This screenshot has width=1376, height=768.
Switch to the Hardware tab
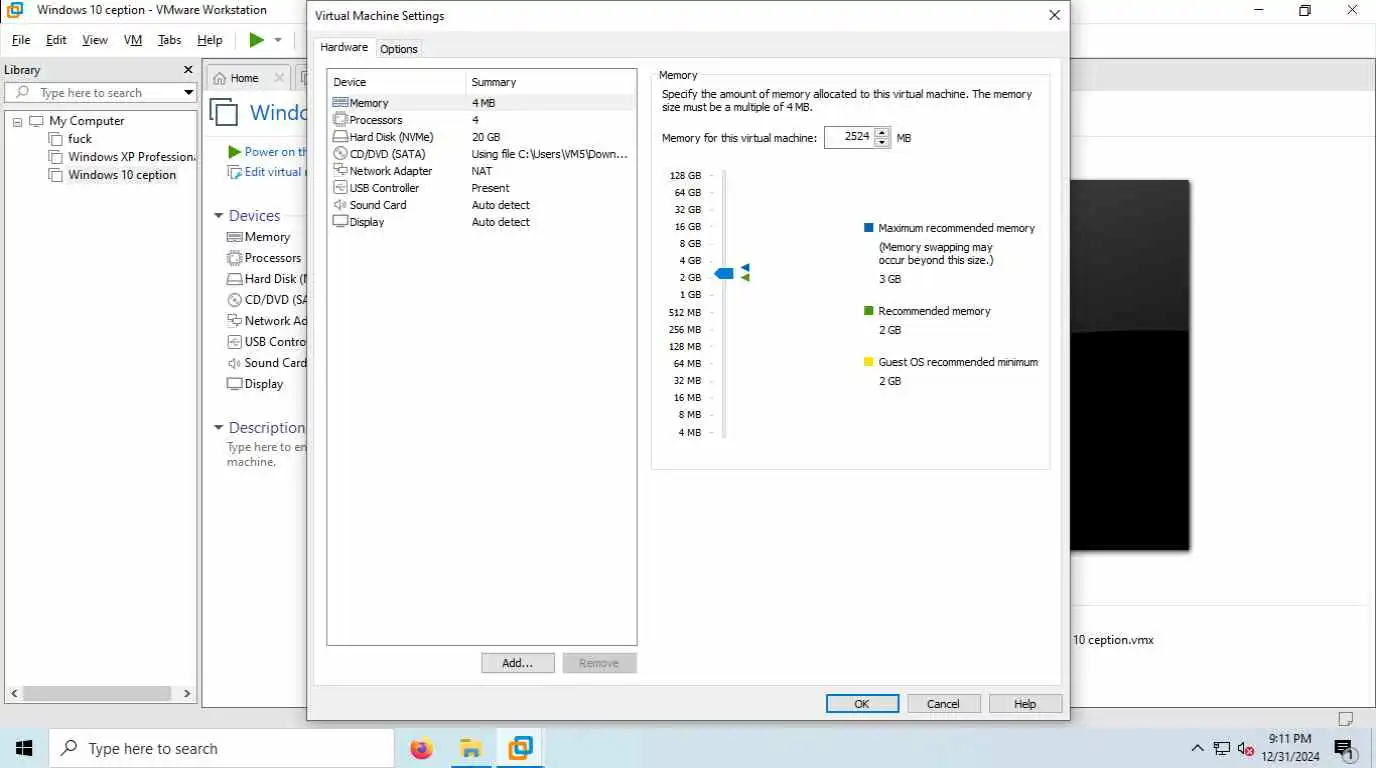pos(344,47)
